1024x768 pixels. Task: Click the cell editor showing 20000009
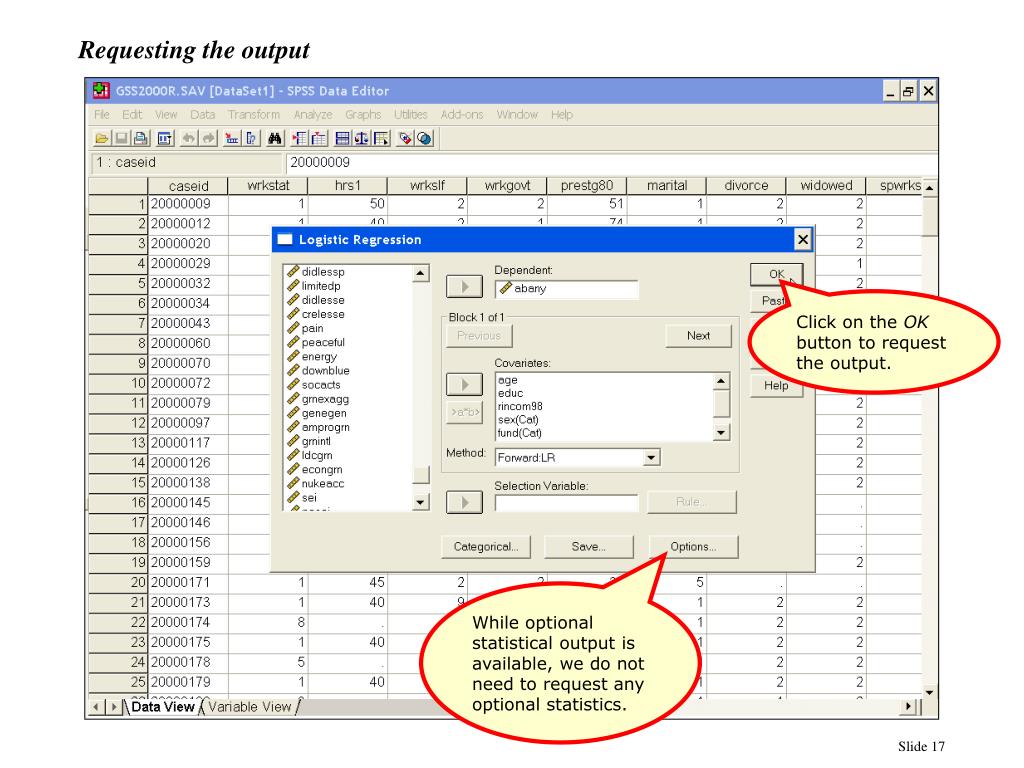click(x=611, y=162)
